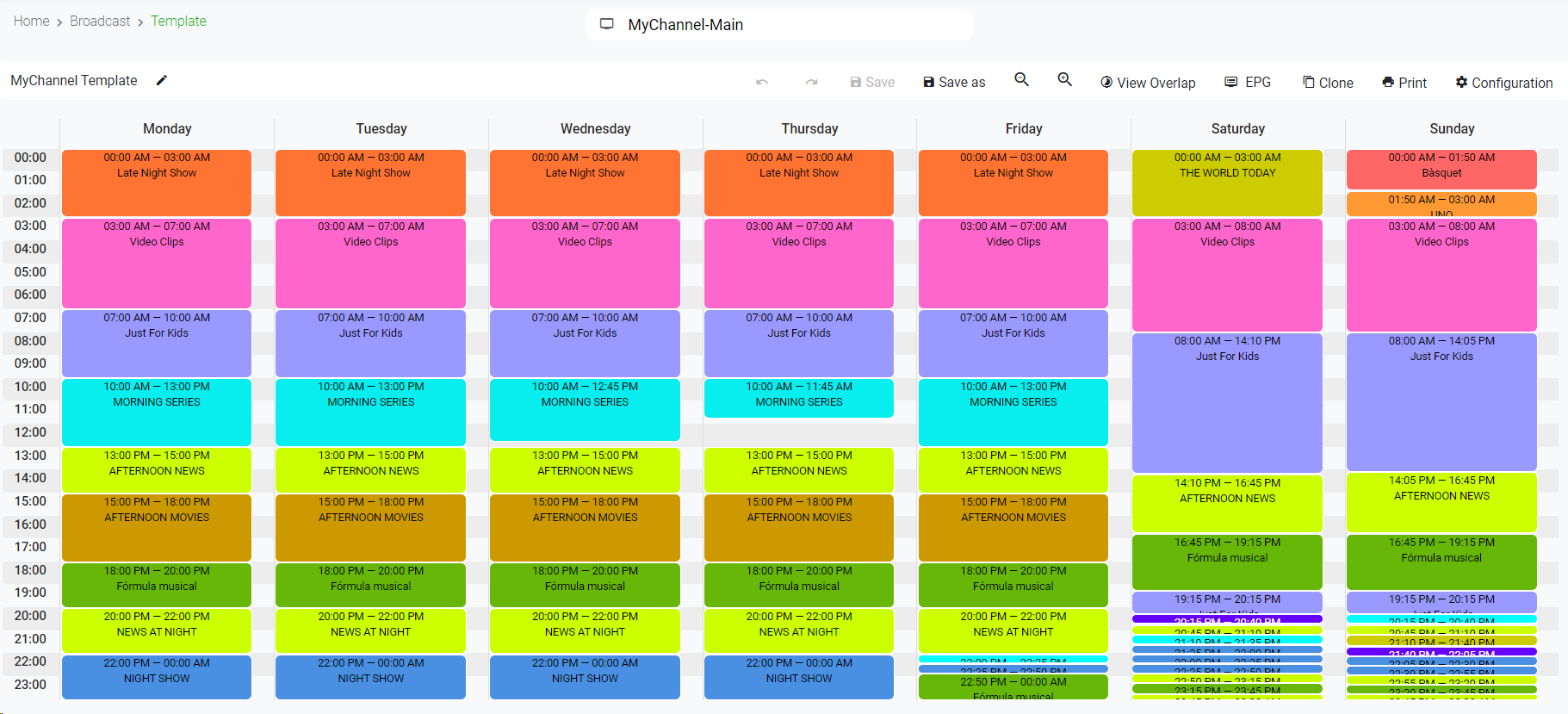Screen dimensions: 1568x714
Task: Edit the MyChannel Template name with pencil icon
Action: [162, 81]
